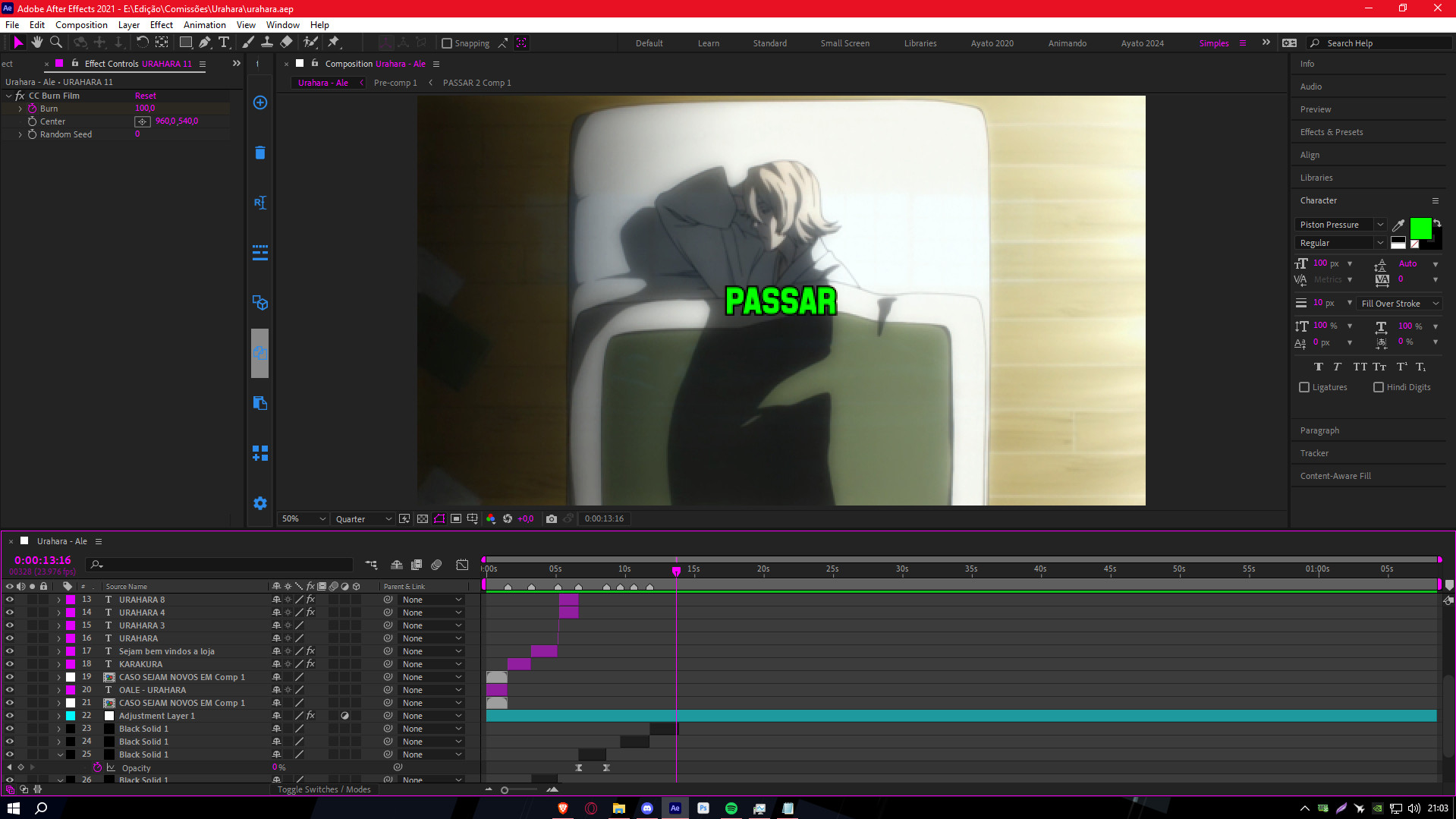Image resolution: width=1456 pixels, height=819 pixels.
Task: Click the blue settings gear sidebar icon
Action: tap(259, 503)
